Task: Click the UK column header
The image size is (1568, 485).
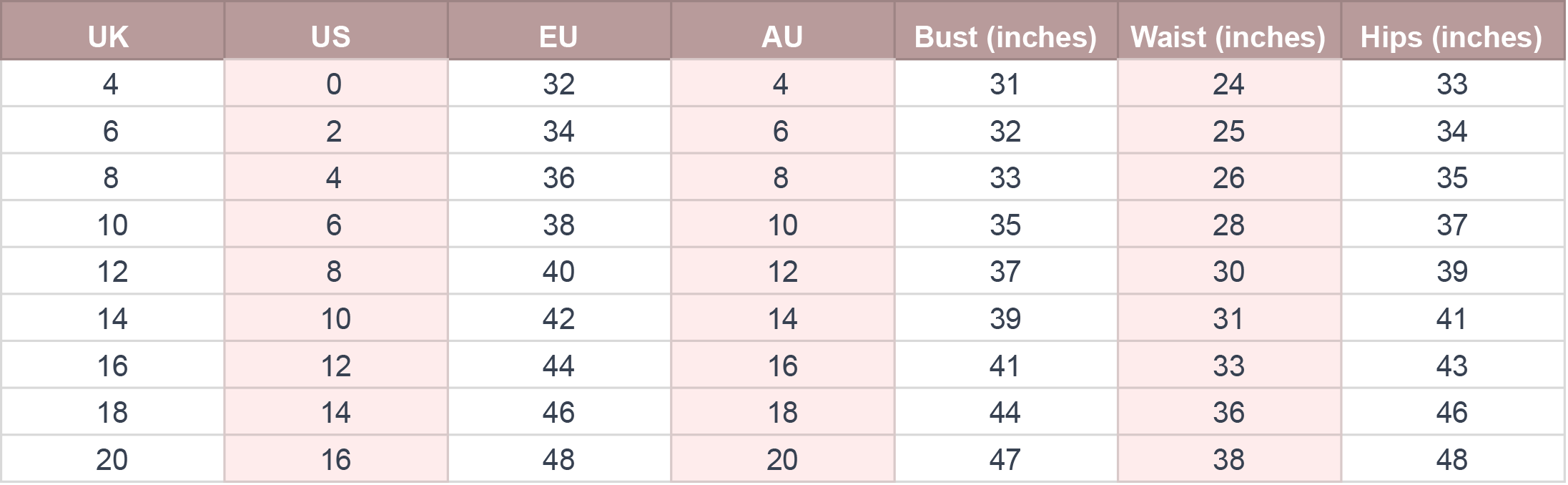Action: point(112,31)
